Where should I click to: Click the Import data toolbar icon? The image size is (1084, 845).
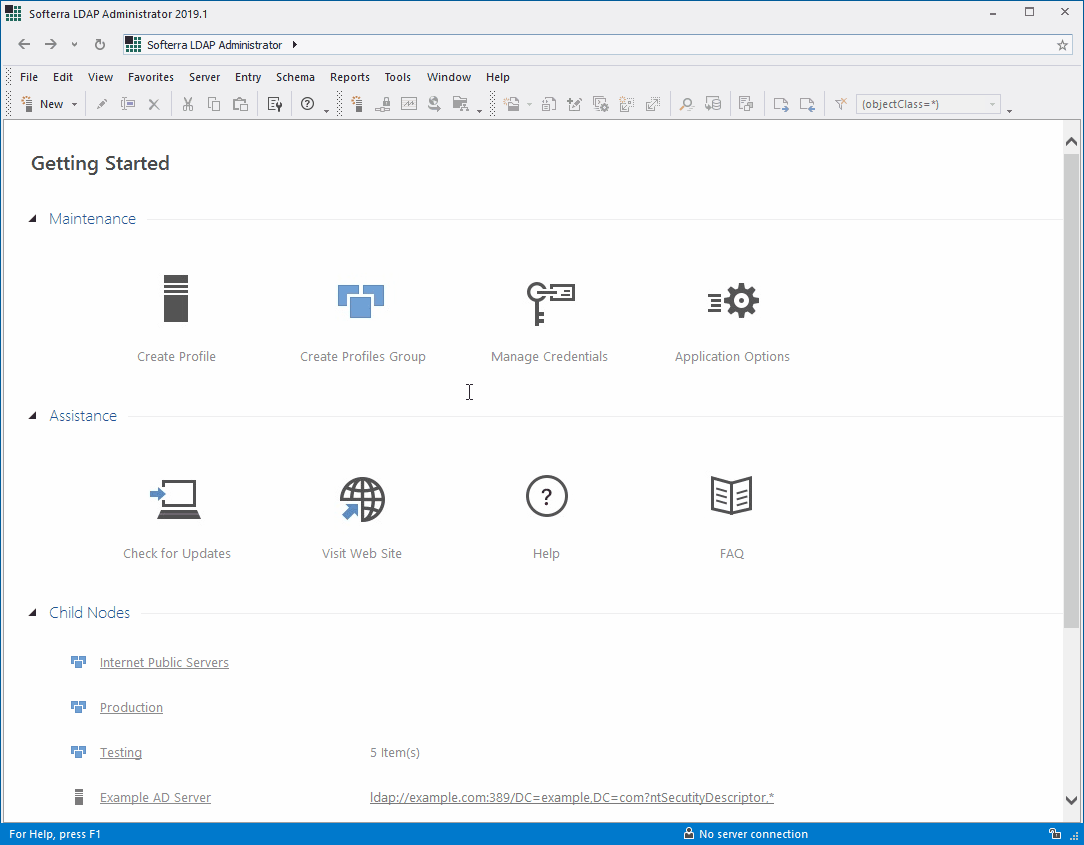(807, 104)
